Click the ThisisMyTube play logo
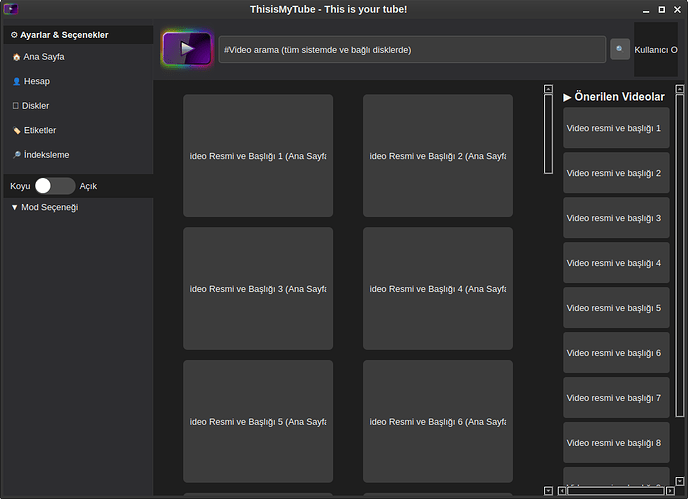The width and height of the screenshot is (688, 499). click(x=186, y=49)
